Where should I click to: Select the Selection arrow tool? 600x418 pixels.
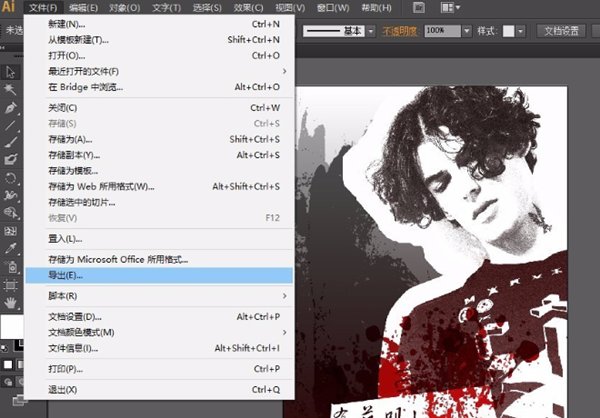[x=10, y=72]
